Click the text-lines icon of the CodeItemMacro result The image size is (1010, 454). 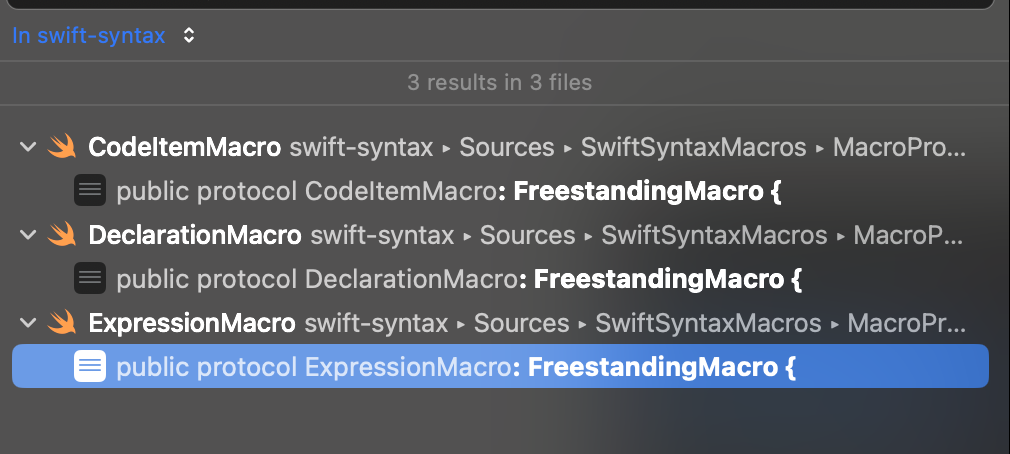coord(90,191)
